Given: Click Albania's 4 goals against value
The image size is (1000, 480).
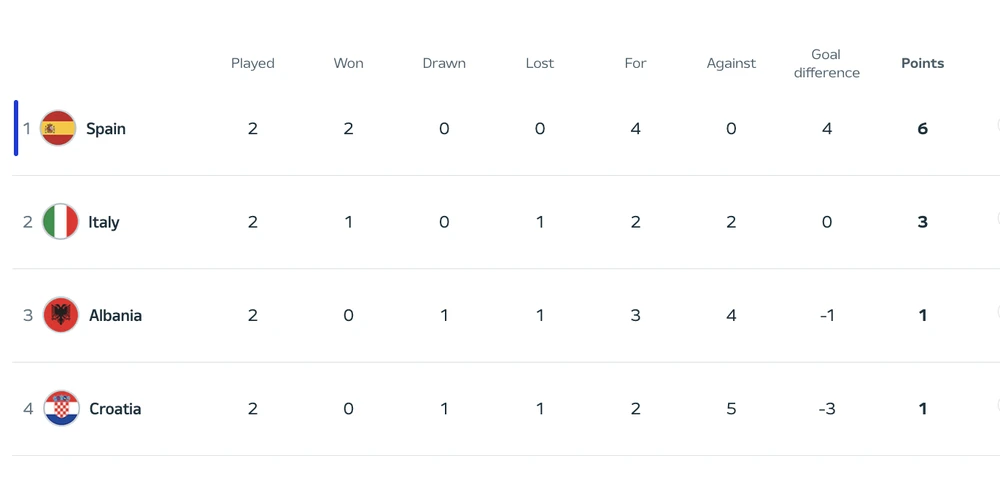Looking at the screenshot, I should [x=731, y=315].
